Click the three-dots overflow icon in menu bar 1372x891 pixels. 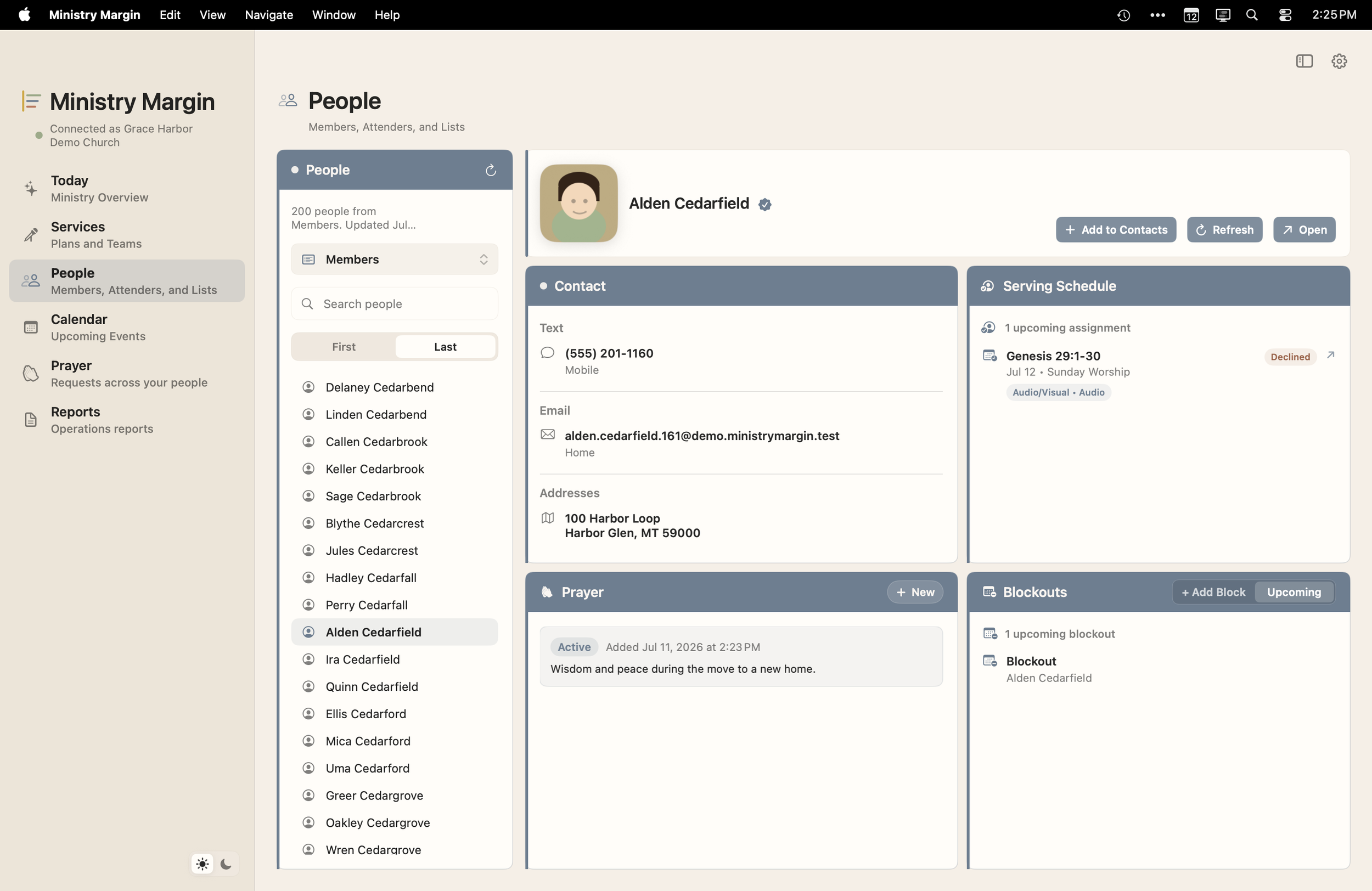point(1157,15)
